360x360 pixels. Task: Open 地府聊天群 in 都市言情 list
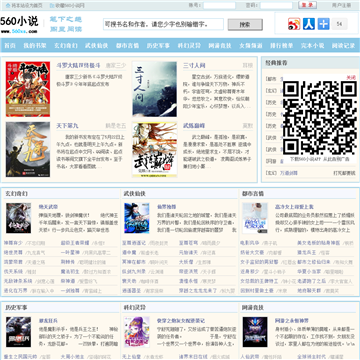[309, 291]
